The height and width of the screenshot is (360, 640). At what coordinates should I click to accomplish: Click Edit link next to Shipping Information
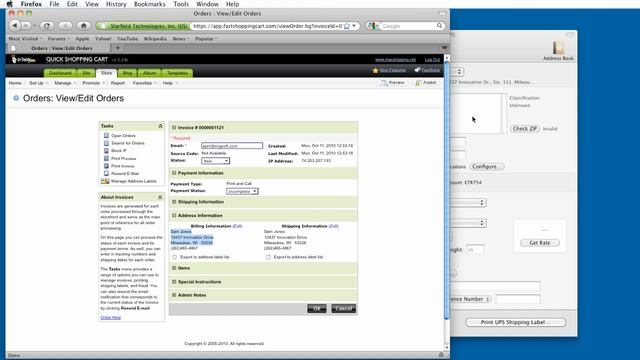[x=333, y=226]
